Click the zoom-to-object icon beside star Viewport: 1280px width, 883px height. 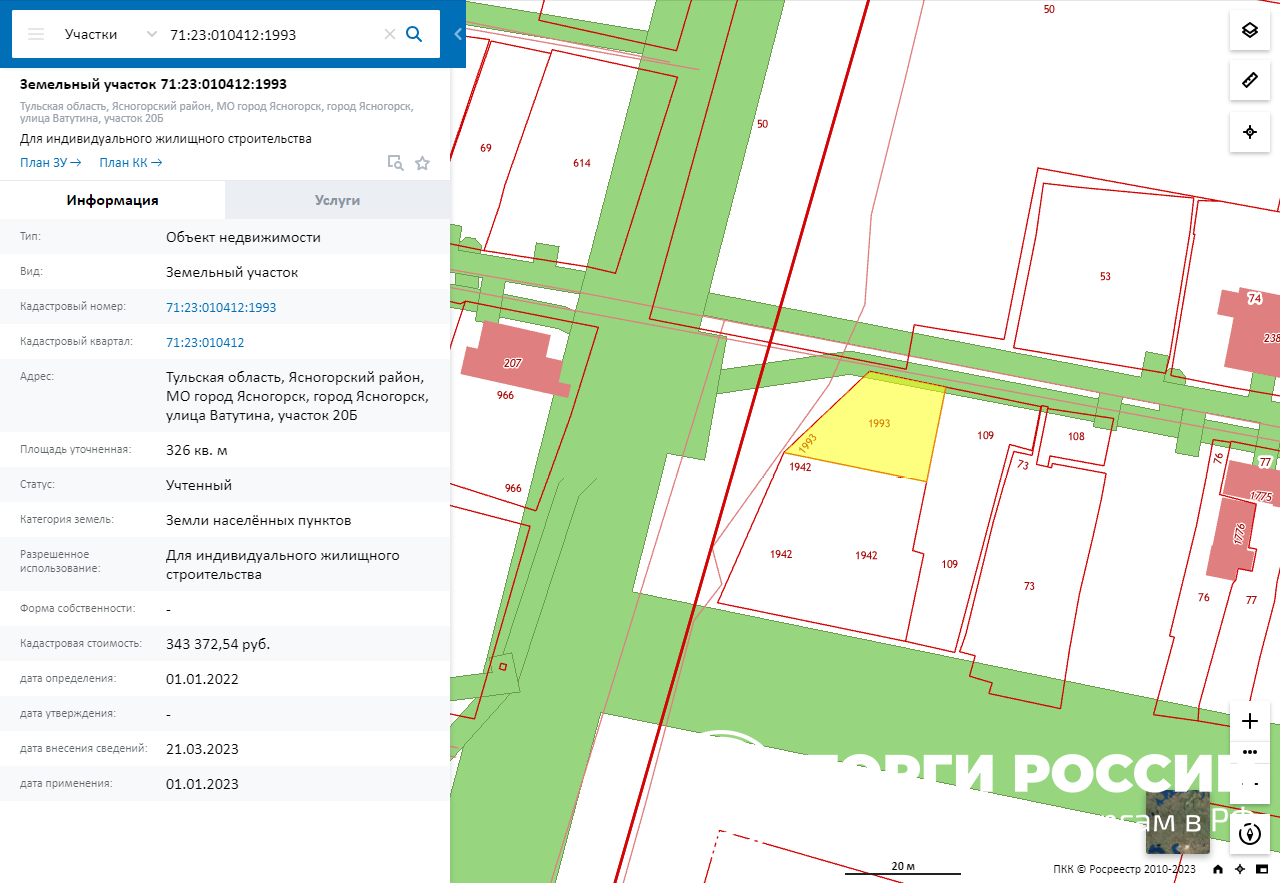click(x=395, y=163)
